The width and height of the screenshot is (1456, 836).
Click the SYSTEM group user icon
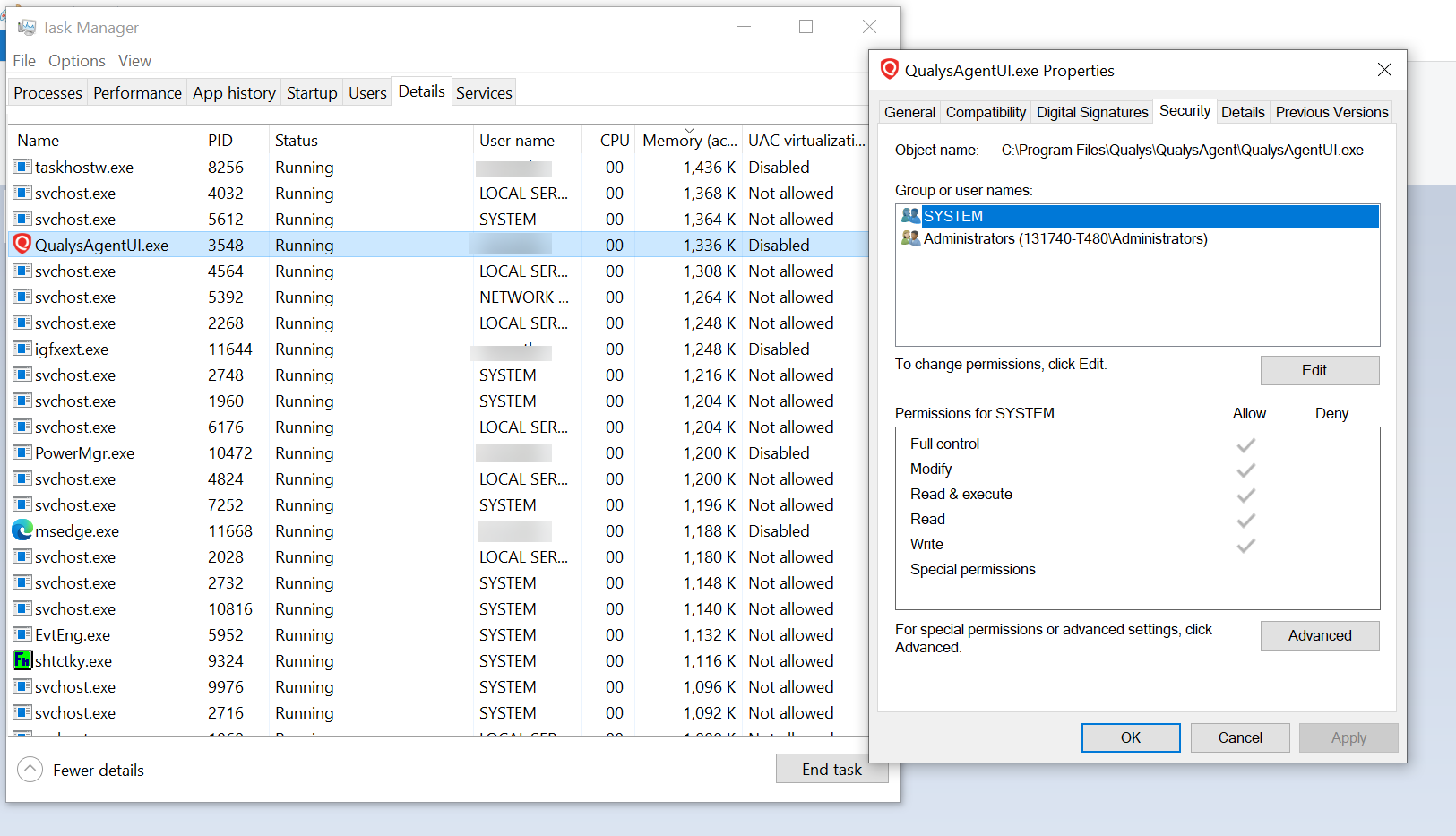pyautogui.click(x=910, y=216)
